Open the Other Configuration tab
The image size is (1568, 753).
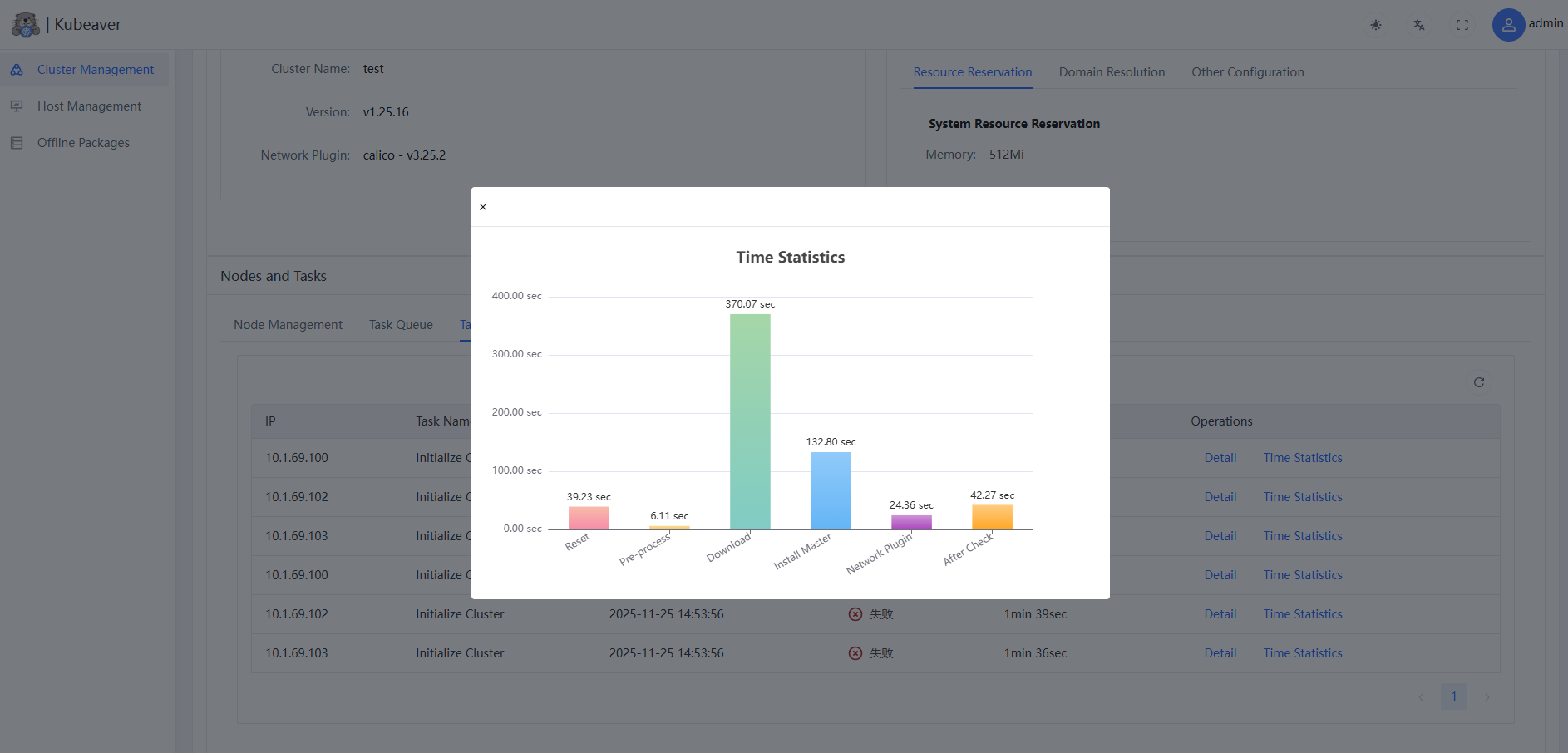pos(1247,72)
